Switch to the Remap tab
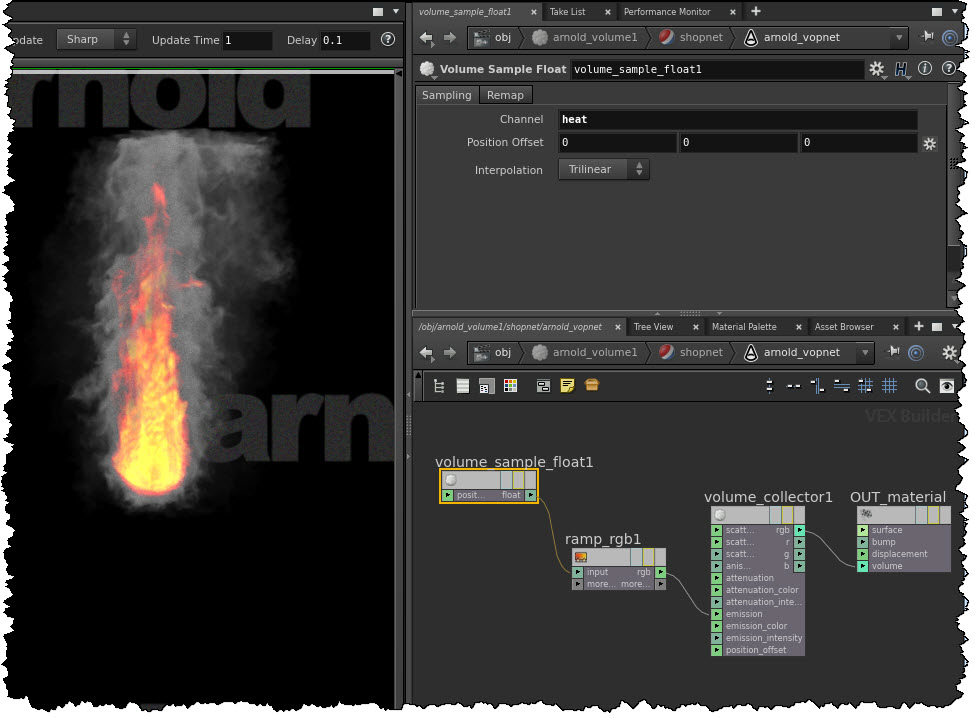This screenshot has height=718, width=975. pyautogui.click(x=505, y=95)
